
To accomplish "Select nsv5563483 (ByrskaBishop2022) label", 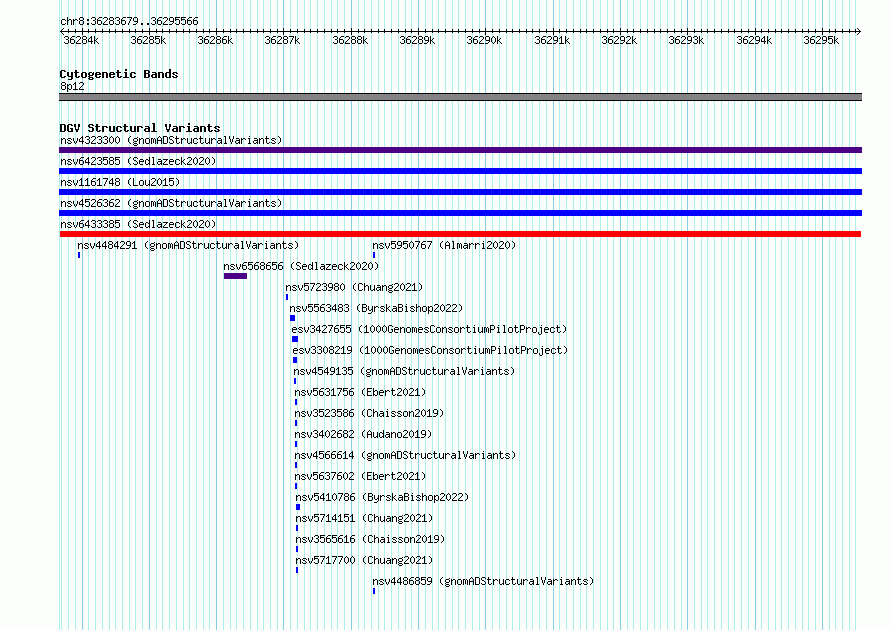I will pos(376,308).
